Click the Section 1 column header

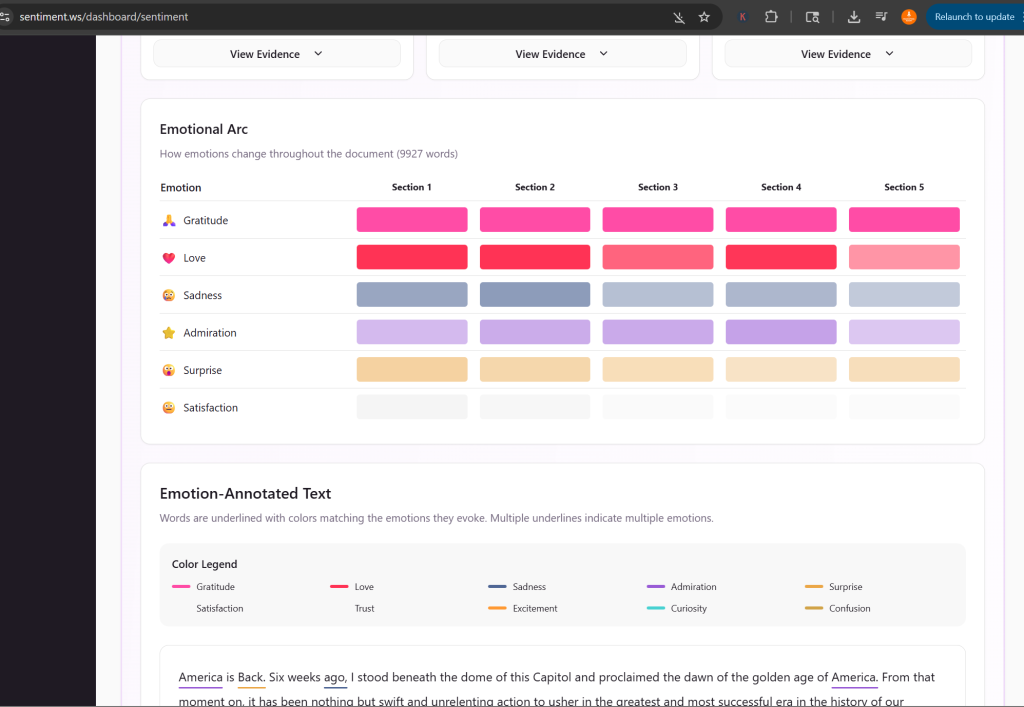[x=411, y=187]
